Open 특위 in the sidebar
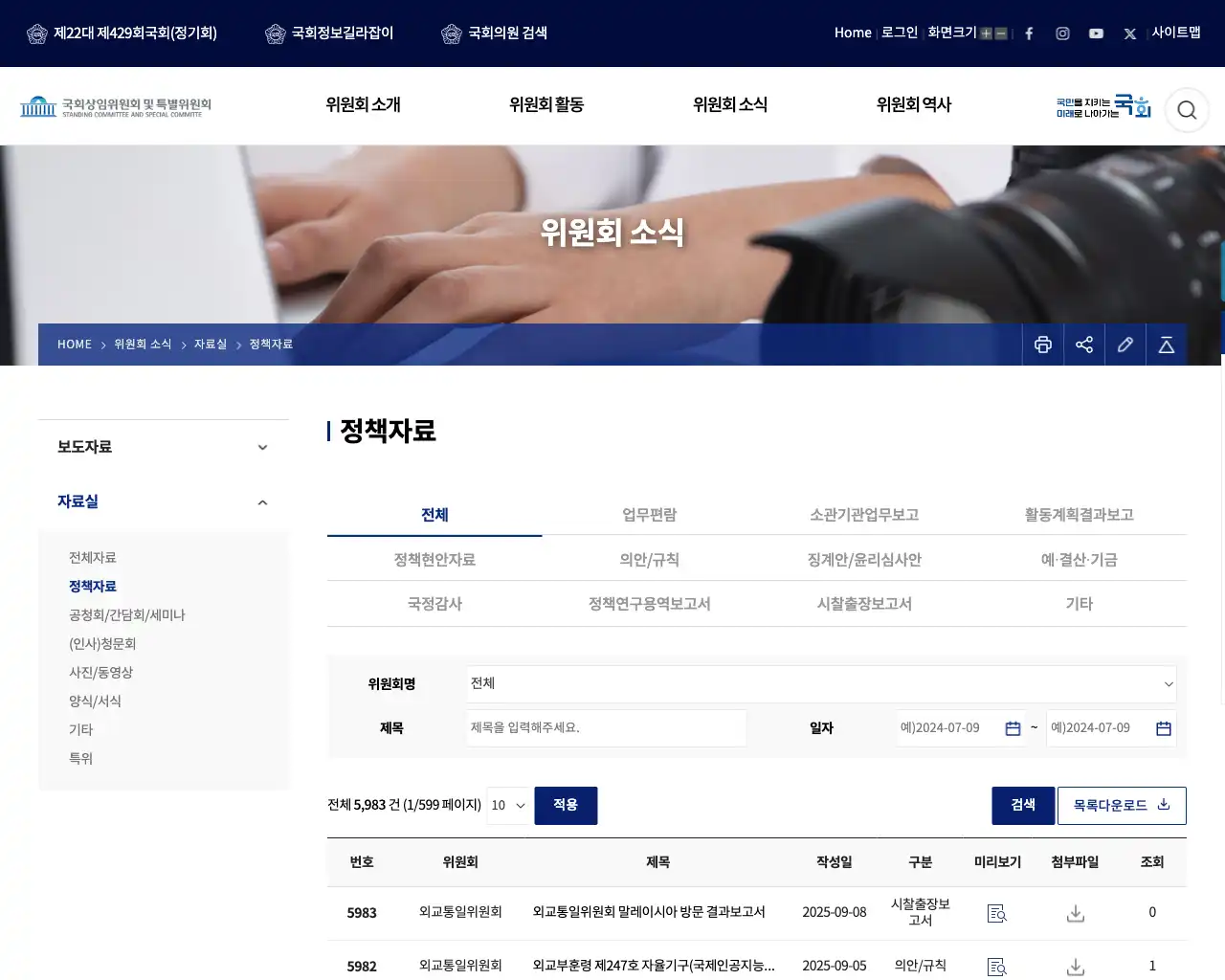 pyautogui.click(x=81, y=759)
